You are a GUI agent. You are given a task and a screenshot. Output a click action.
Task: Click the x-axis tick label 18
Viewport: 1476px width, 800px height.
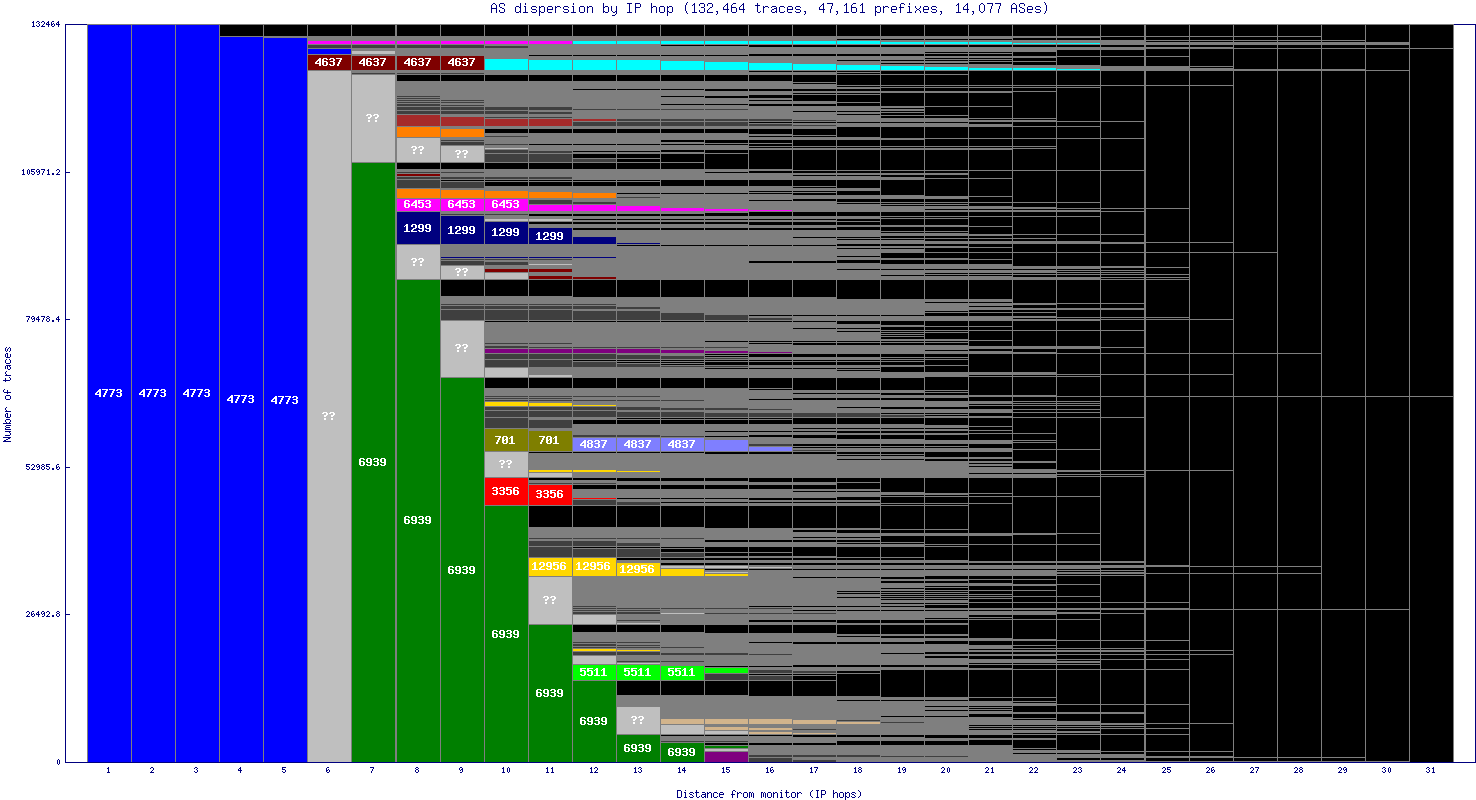point(857,770)
